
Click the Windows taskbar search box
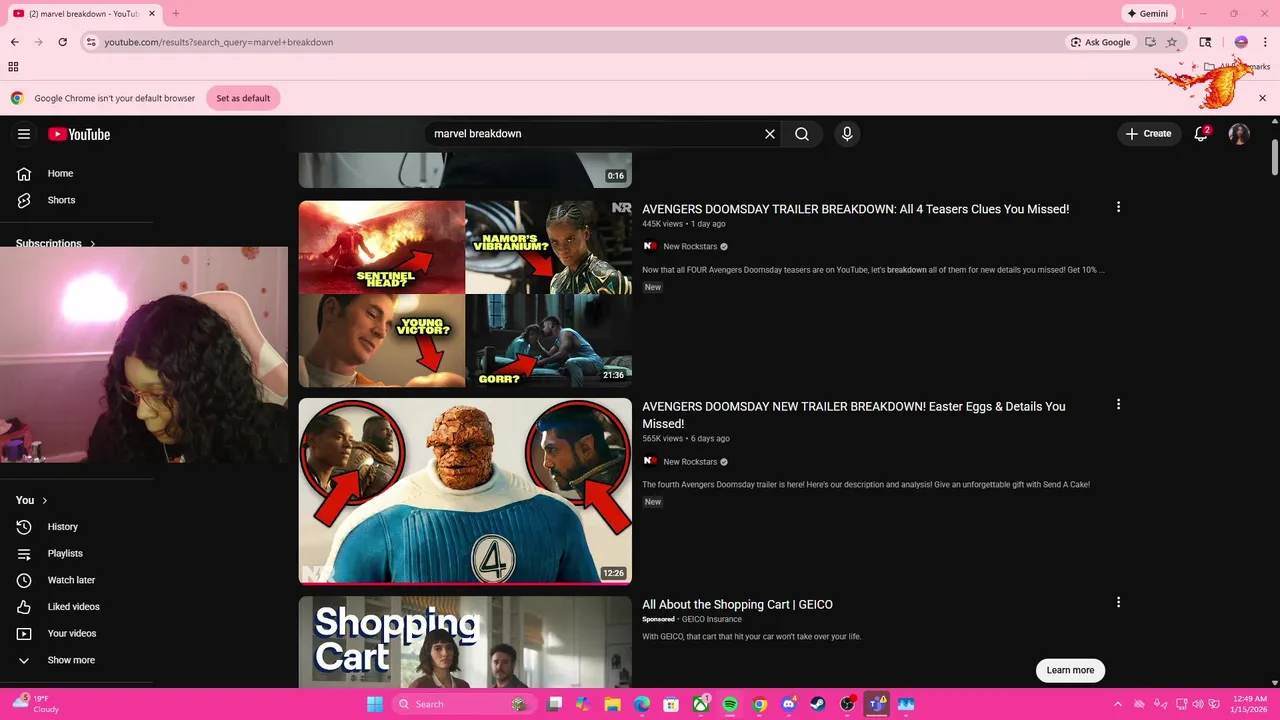pos(462,704)
